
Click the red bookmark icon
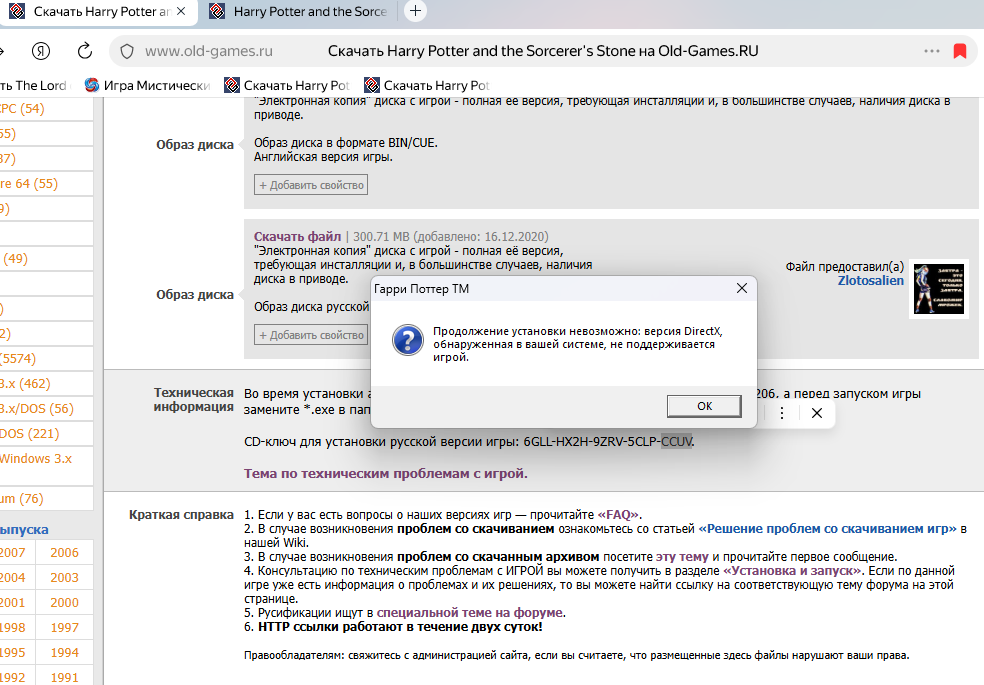point(960,51)
